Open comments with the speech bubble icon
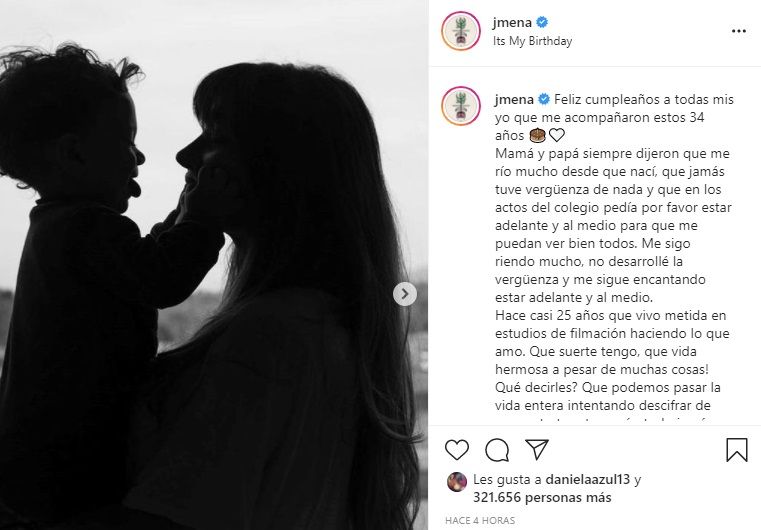 (x=497, y=450)
